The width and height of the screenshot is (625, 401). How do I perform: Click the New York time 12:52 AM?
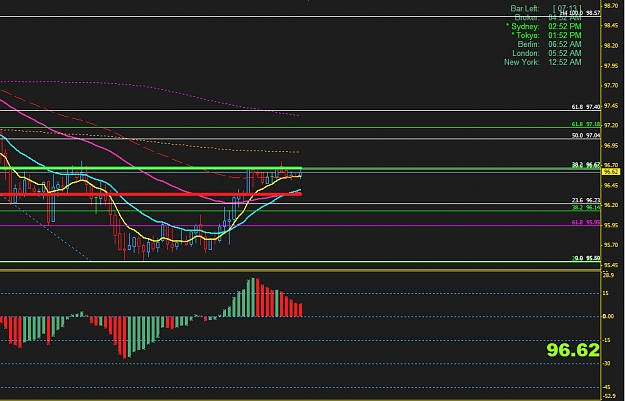point(565,62)
